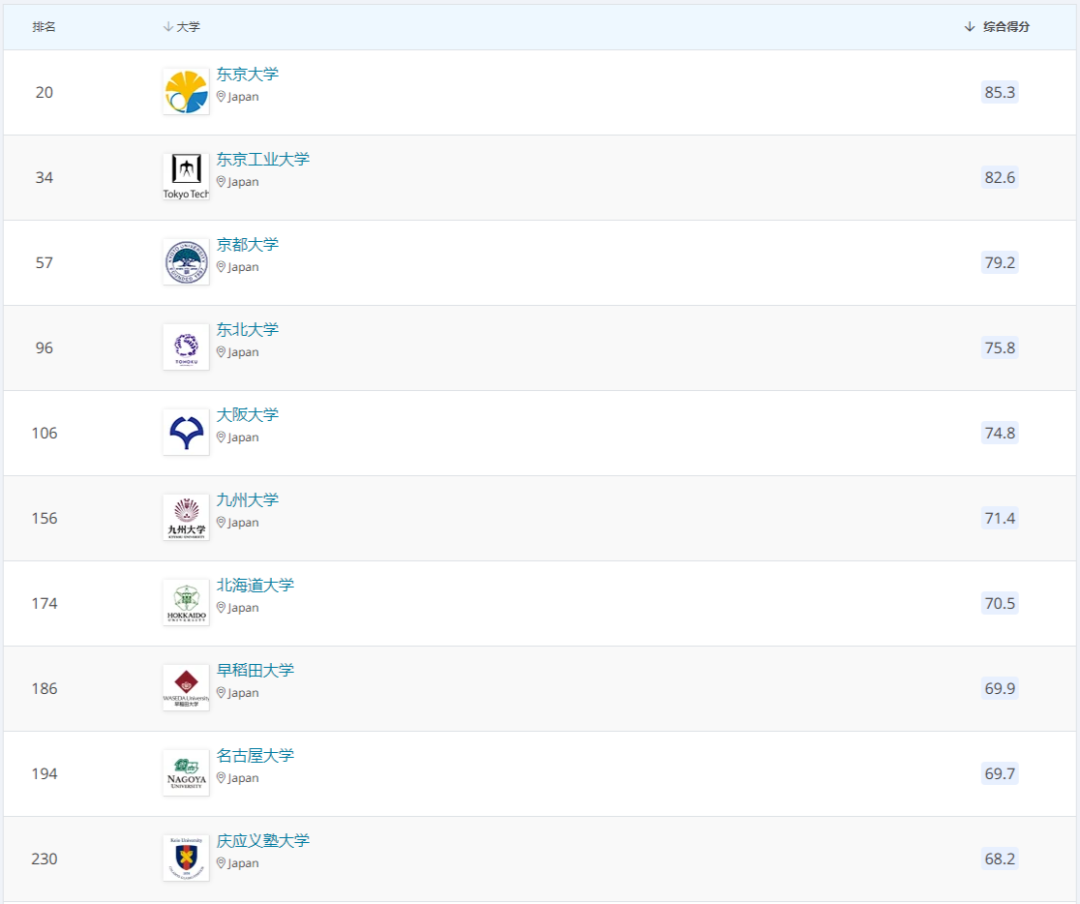Click location pin under 京都大学

[221, 267]
